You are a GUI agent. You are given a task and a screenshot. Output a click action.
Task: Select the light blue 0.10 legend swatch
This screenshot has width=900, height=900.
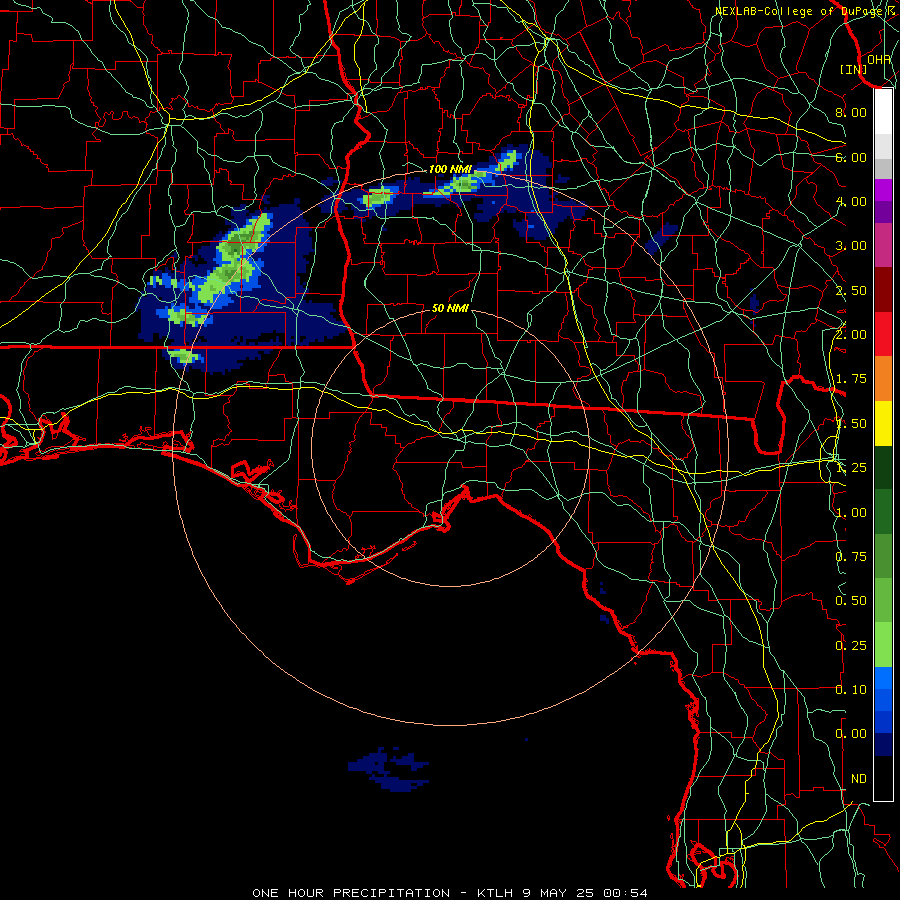click(x=883, y=678)
